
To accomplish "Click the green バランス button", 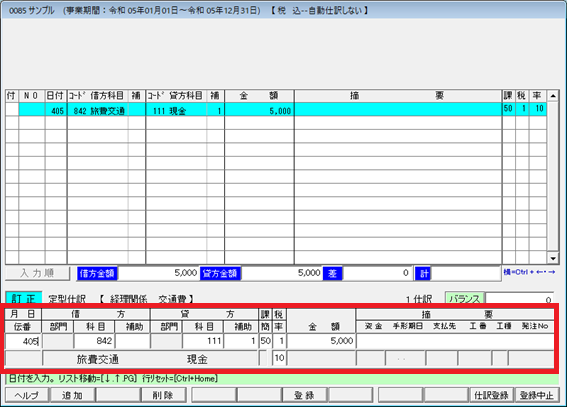I will tap(464, 299).
